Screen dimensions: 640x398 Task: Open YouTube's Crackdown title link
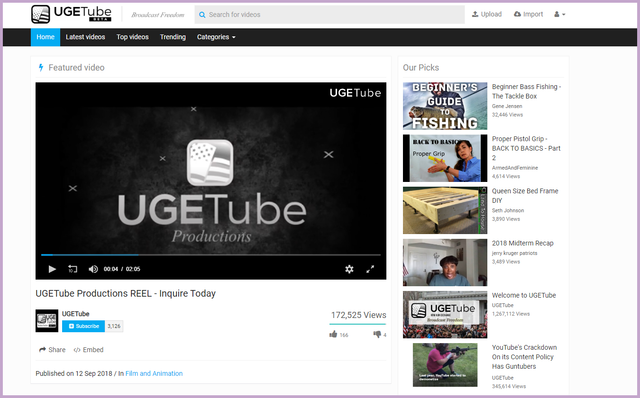tap(524, 357)
